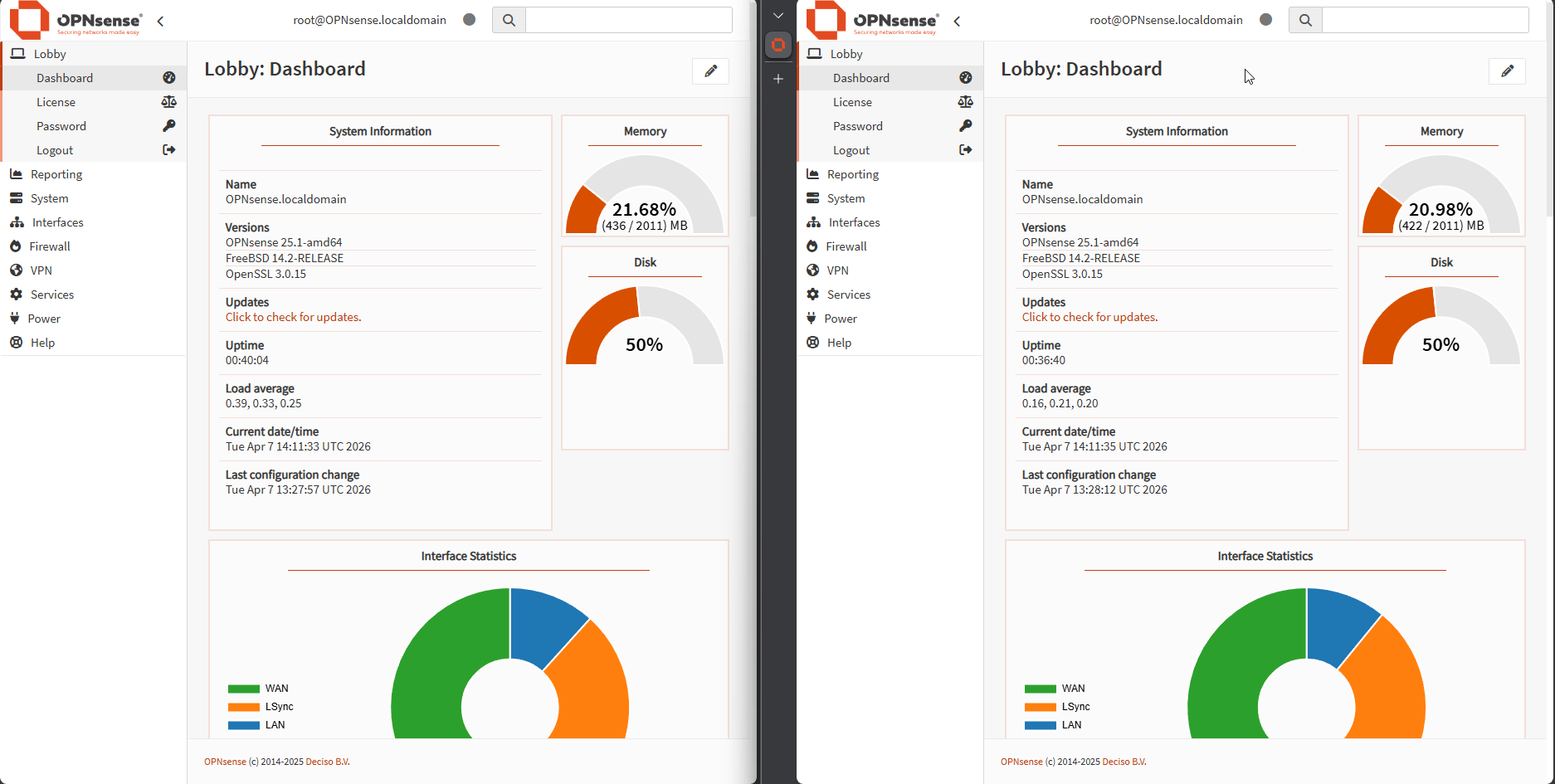Collapse the Lobby section in right window
Image resolution: width=1555 pixels, height=784 pixels.
(x=890, y=54)
